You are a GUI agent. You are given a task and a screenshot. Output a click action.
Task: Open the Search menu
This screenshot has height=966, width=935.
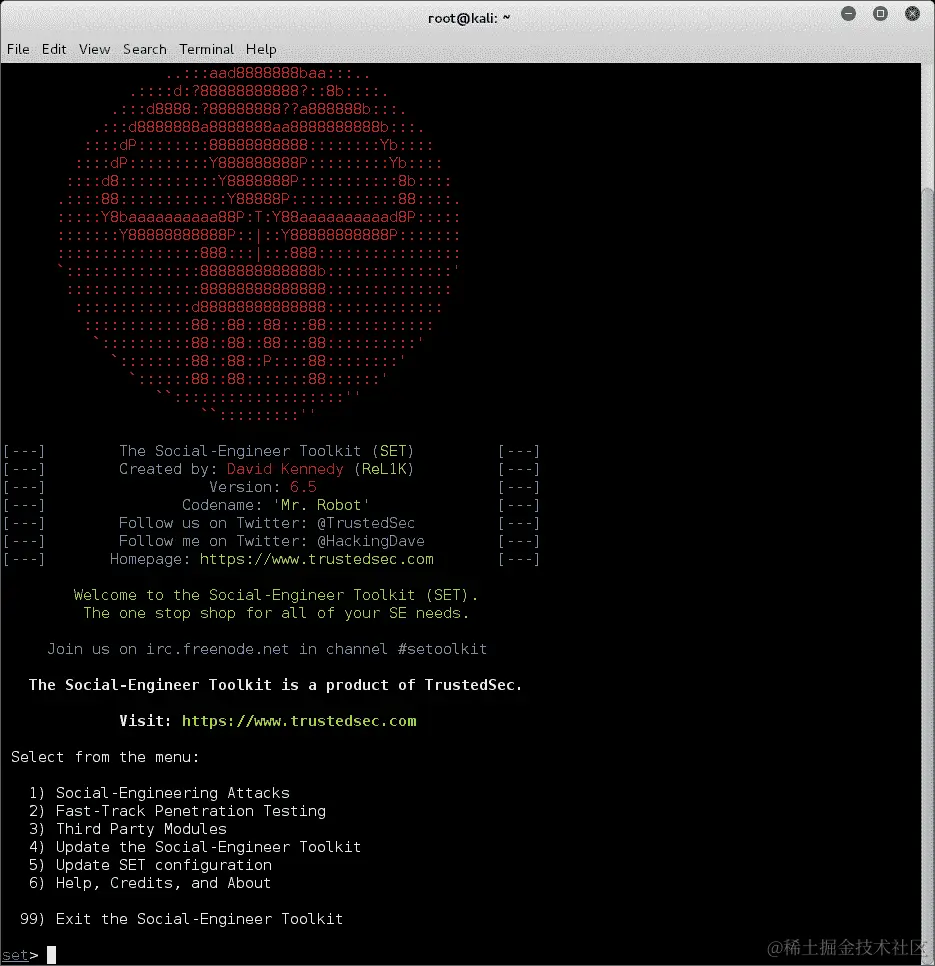point(145,49)
